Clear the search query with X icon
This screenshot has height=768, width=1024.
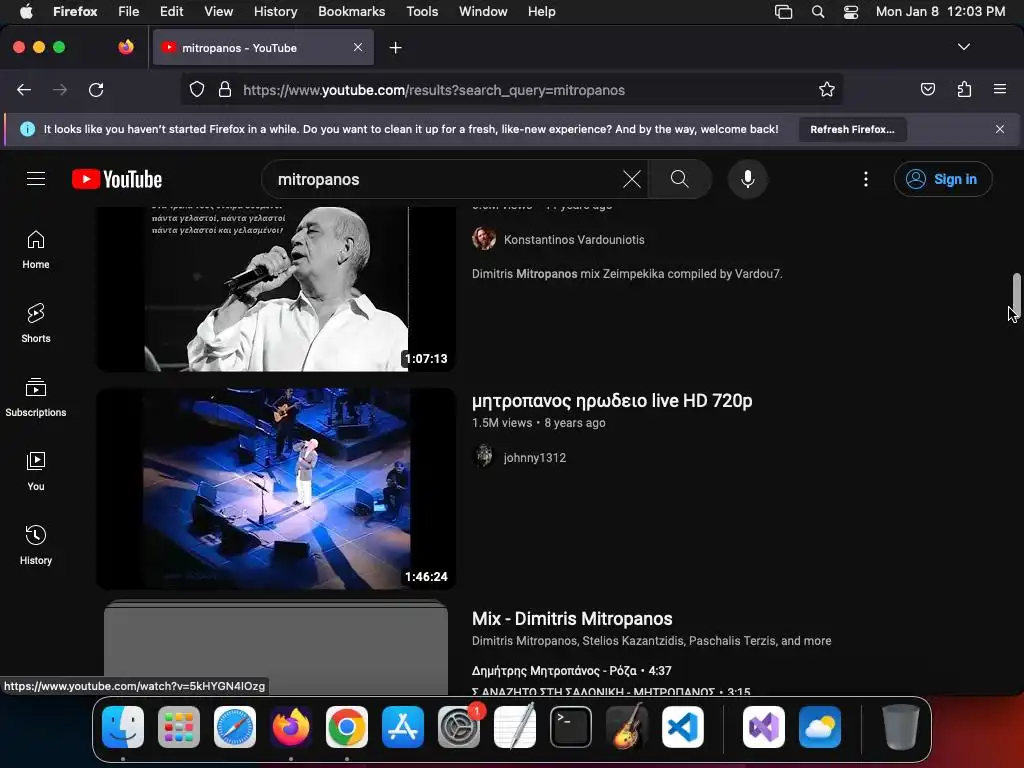(x=632, y=179)
